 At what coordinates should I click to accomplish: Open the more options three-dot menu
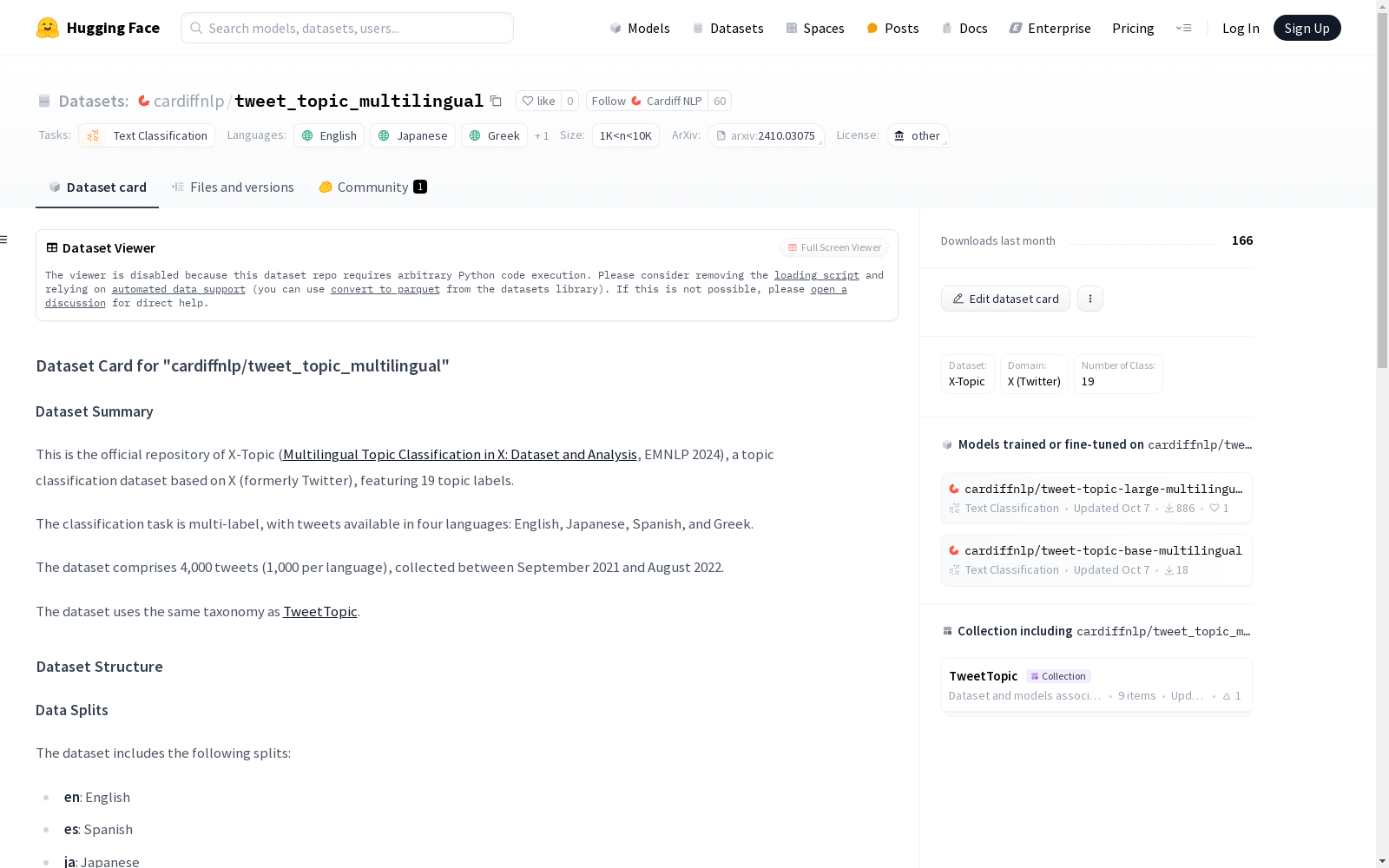[x=1090, y=299]
